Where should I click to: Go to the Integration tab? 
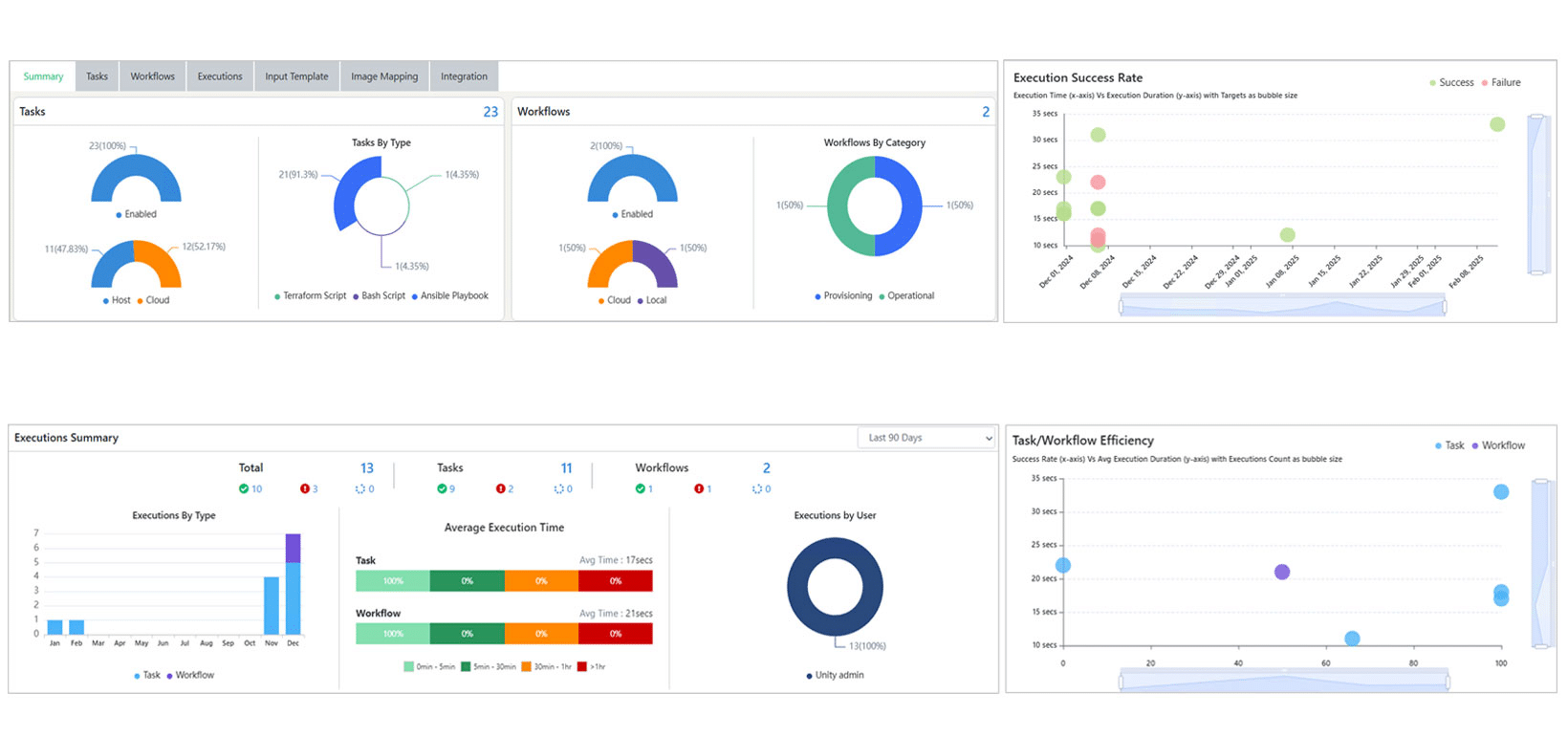(464, 76)
